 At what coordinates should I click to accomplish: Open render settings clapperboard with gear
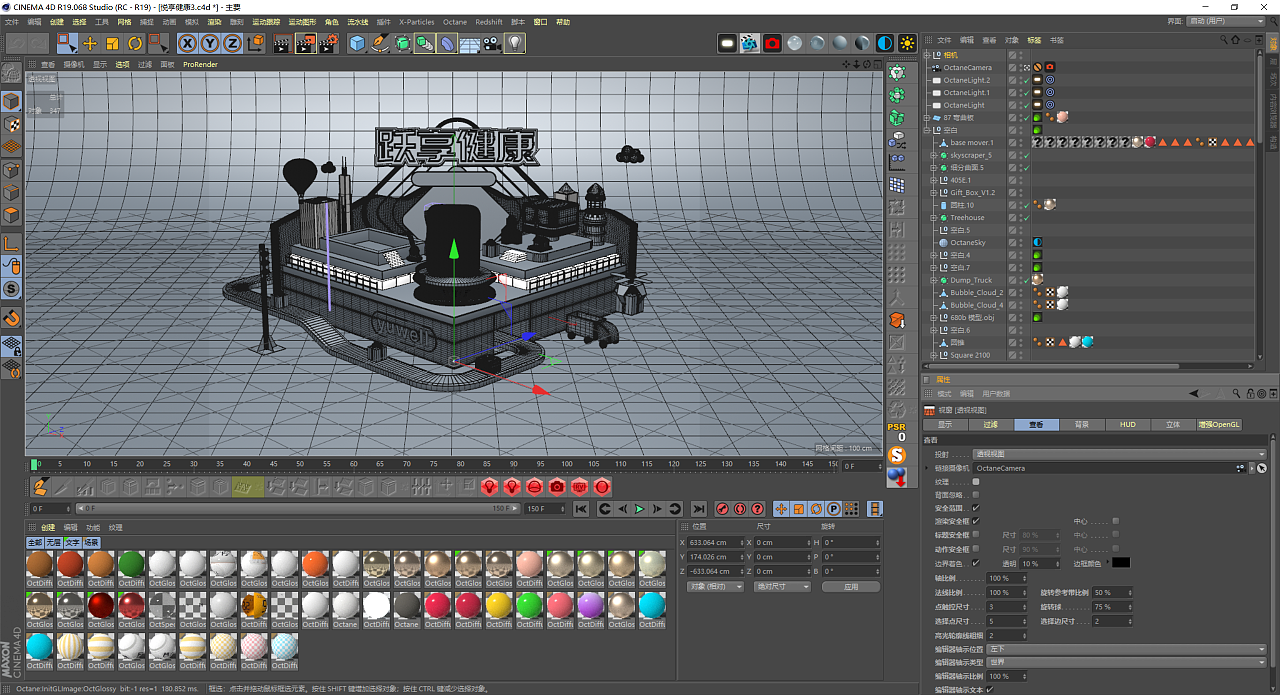coord(329,43)
